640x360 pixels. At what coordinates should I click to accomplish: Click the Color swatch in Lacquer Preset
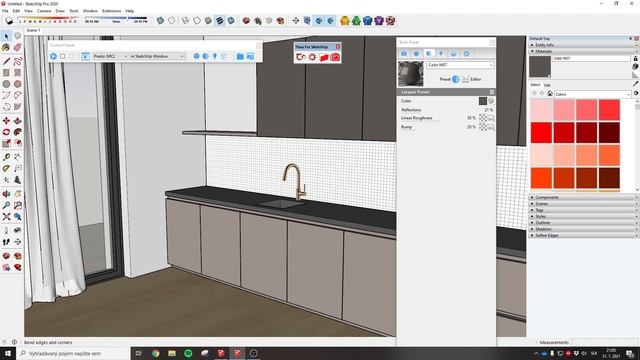[483, 101]
